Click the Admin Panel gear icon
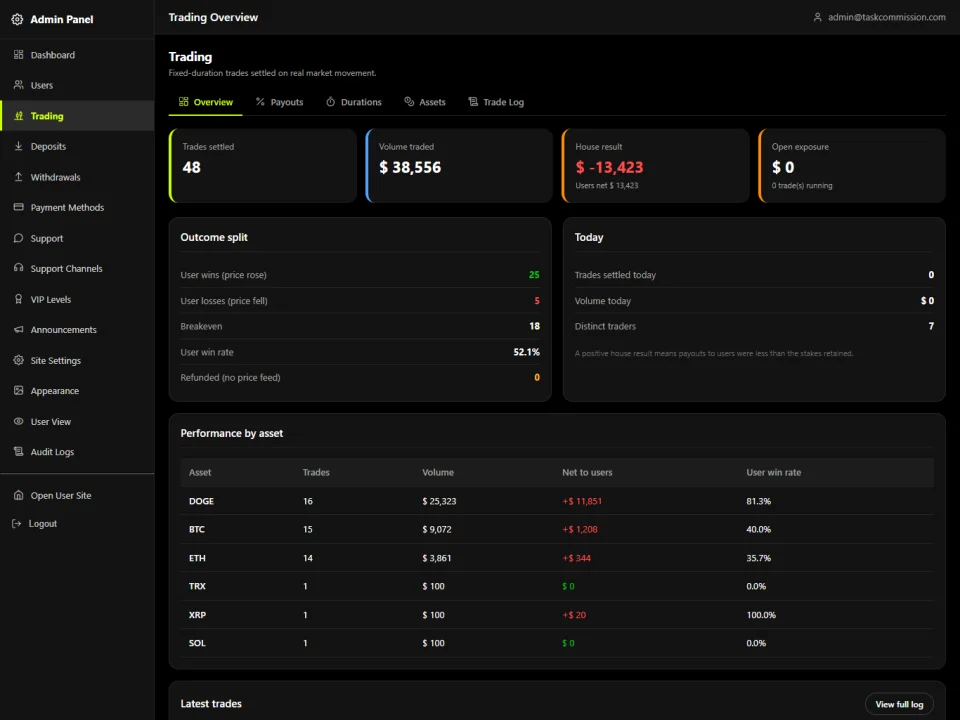960x720 pixels. (17, 20)
